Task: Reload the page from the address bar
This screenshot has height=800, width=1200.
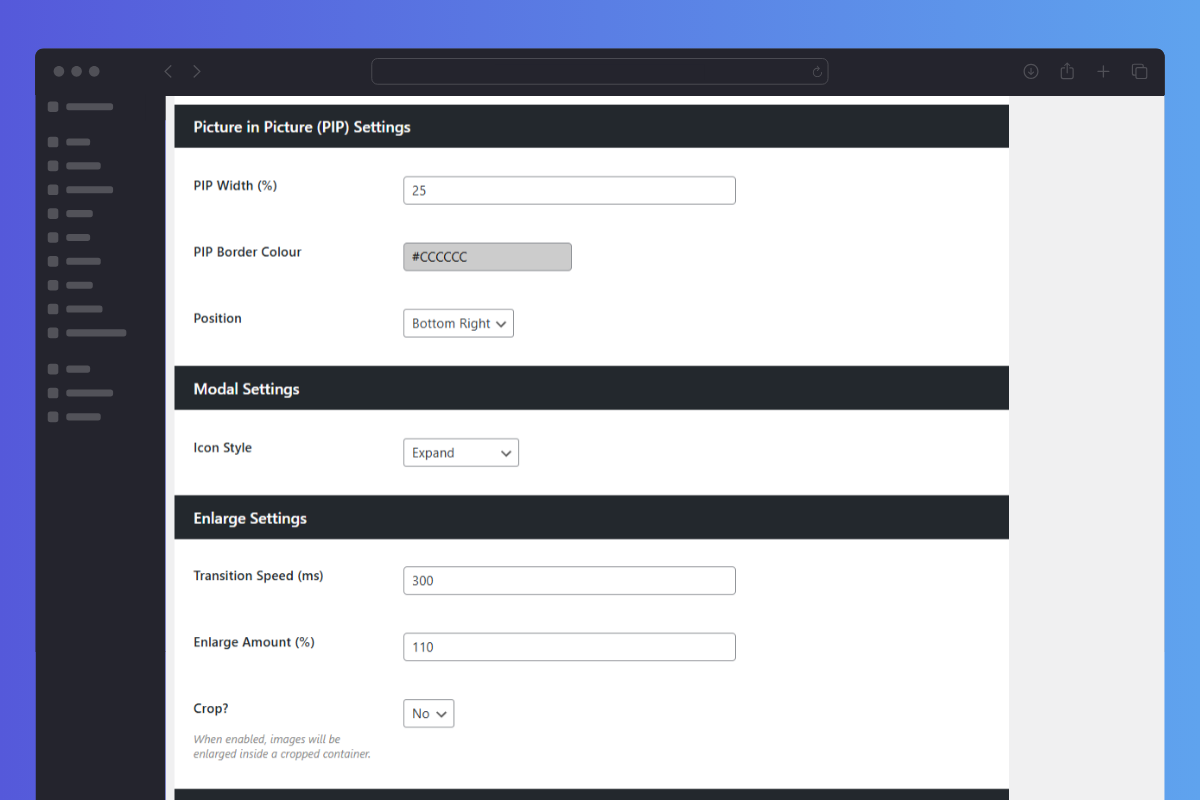Action: coord(817,72)
